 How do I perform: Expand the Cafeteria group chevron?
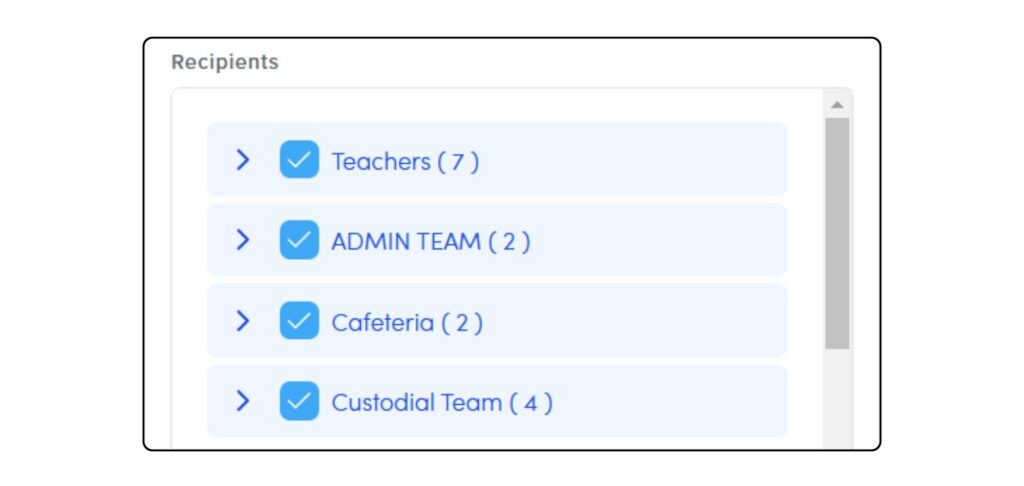pyautogui.click(x=242, y=321)
